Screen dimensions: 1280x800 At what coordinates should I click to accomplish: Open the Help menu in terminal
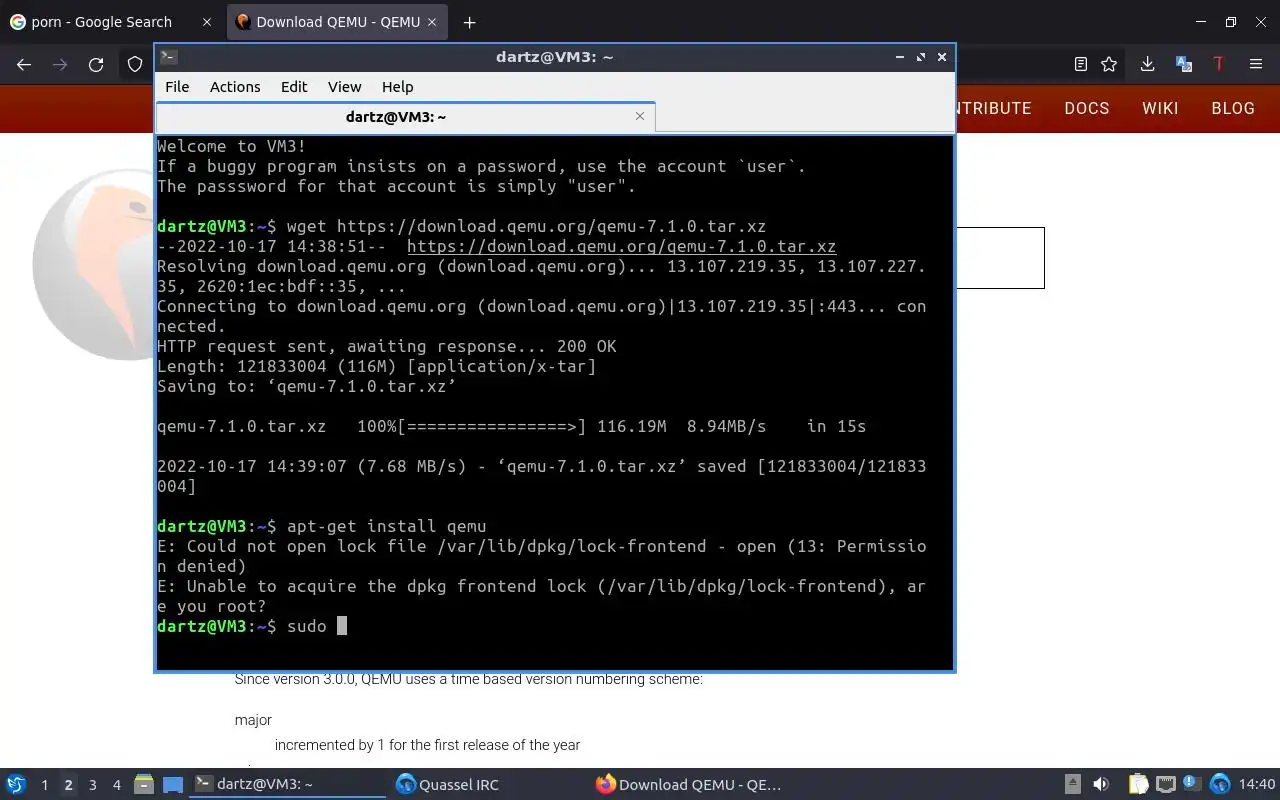pyautogui.click(x=397, y=87)
